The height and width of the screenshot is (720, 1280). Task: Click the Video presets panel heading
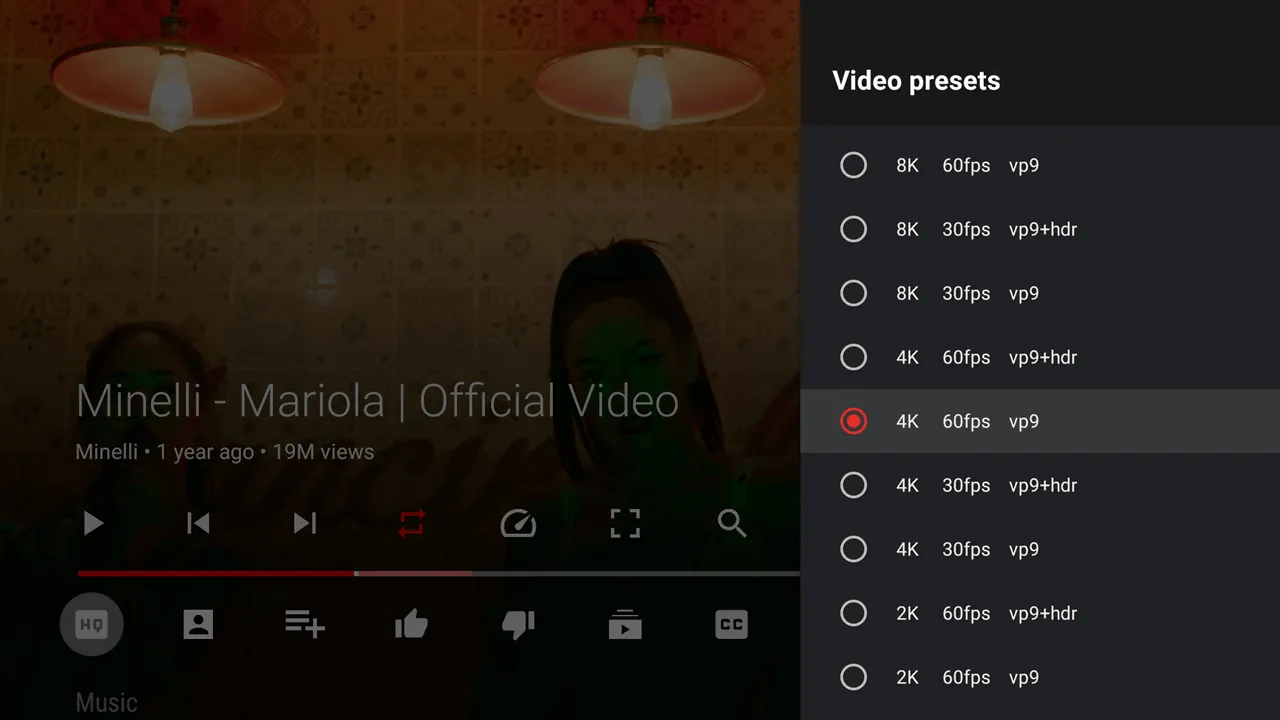pos(916,81)
